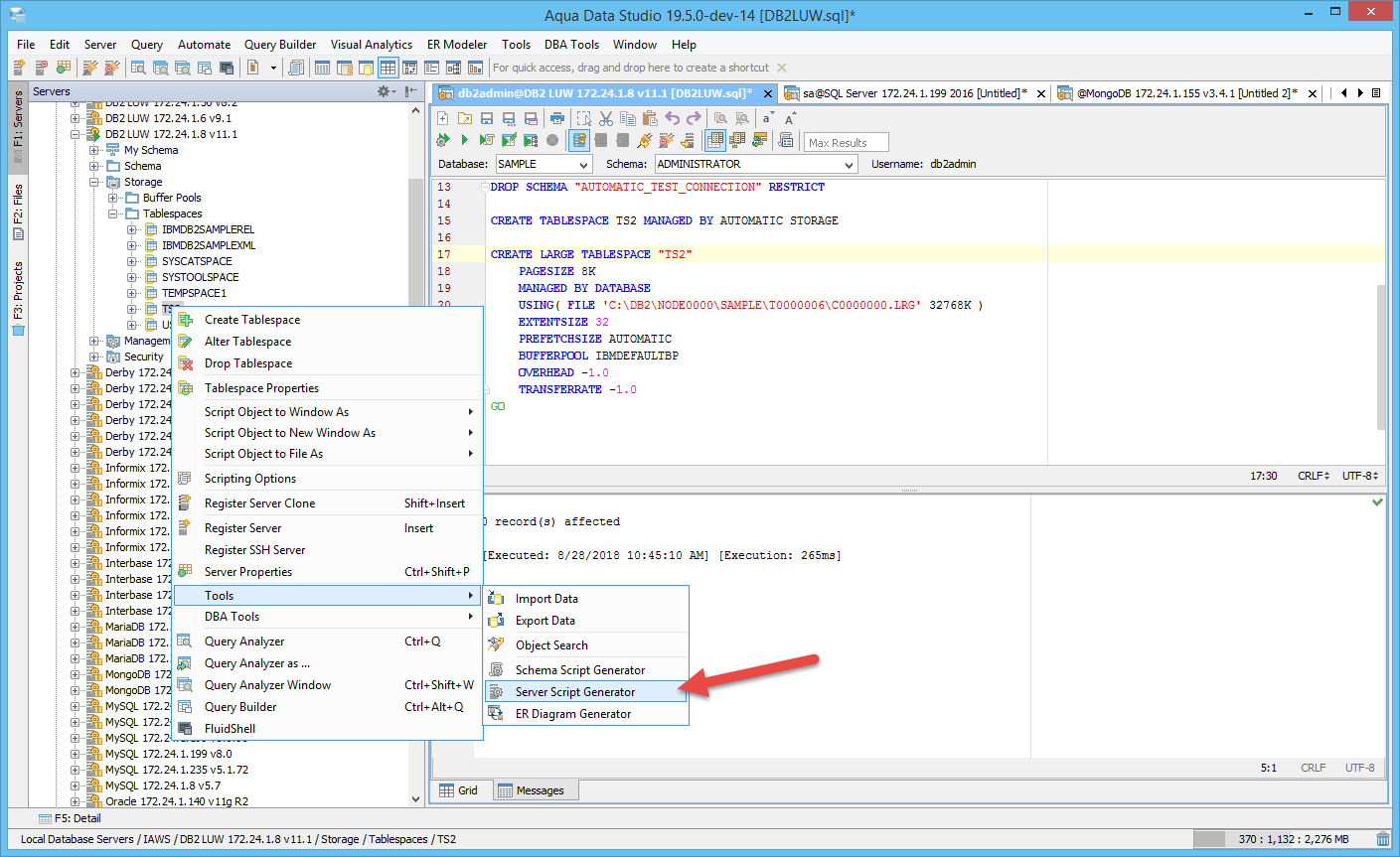1400x857 pixels.
Task: Collapse the Storage tree node
Action: 94,182
